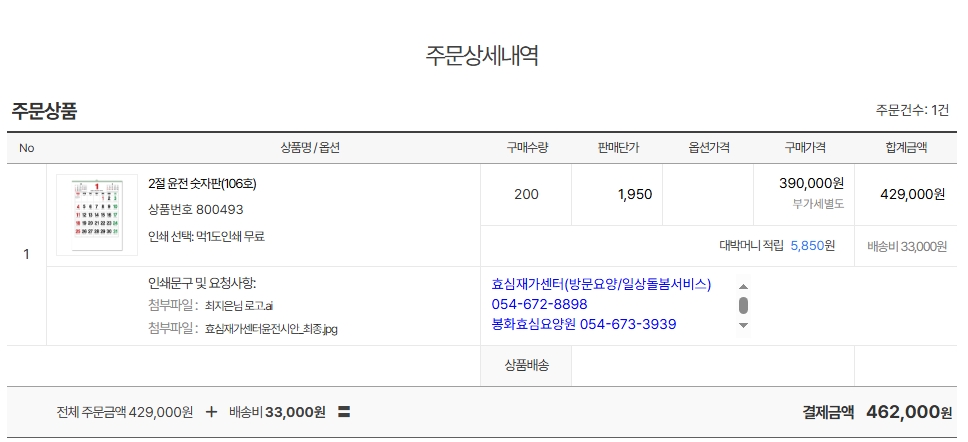968x442 pixels.
Task: Click scroll-up arrow in print text box
Action: pyautogui.click(x=743, y=285)
